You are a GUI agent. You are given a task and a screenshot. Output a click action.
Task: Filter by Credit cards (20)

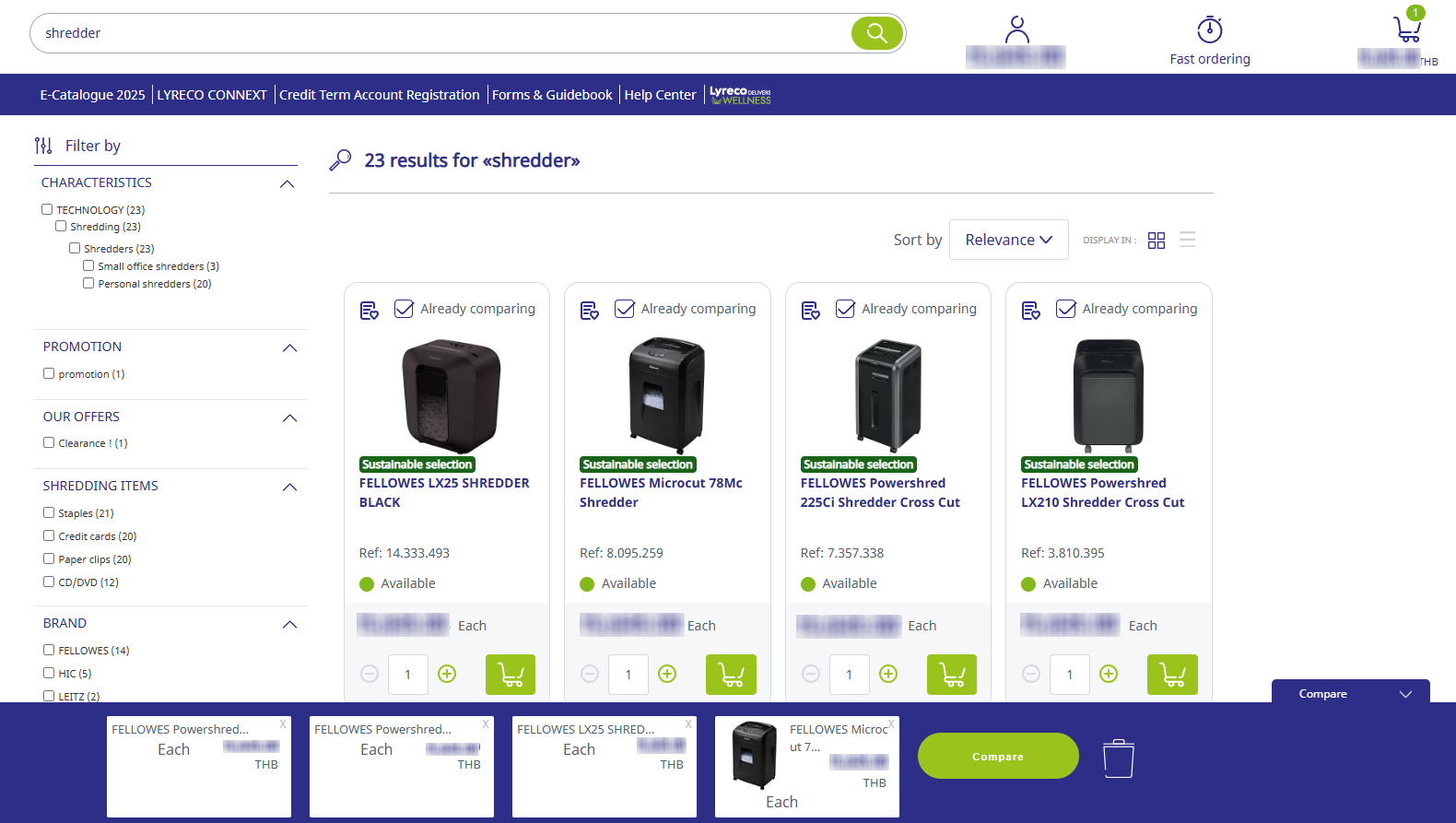pos(49,535)
